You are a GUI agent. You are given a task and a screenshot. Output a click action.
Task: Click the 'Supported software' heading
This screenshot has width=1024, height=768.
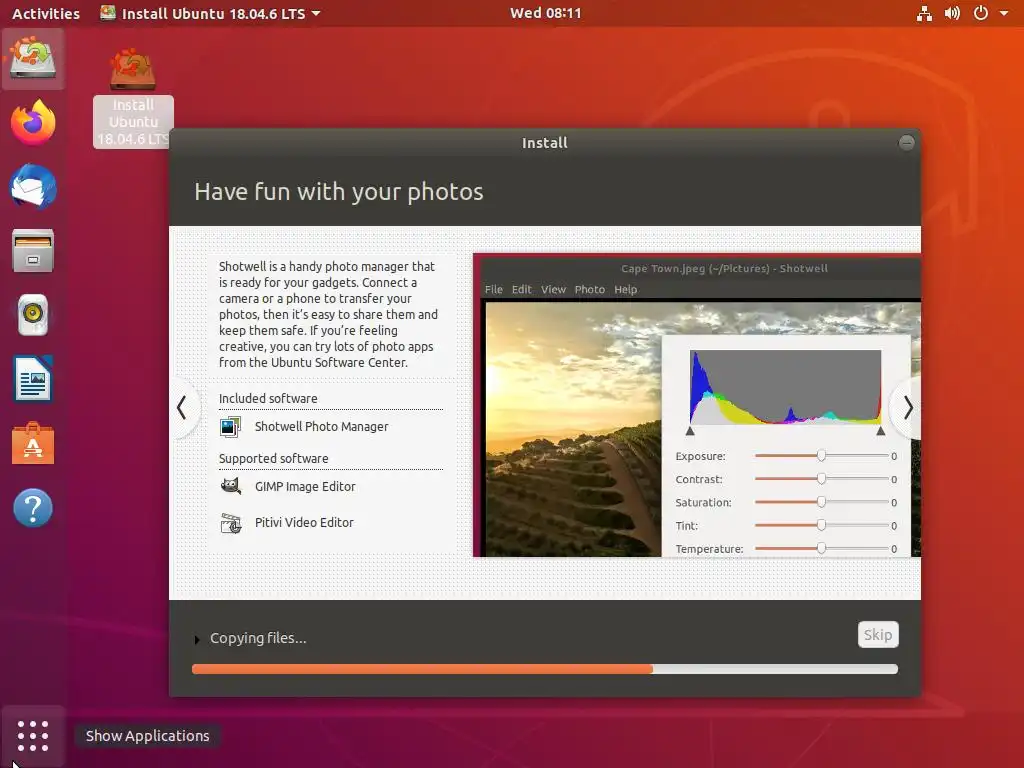click(x=274, y=458)
